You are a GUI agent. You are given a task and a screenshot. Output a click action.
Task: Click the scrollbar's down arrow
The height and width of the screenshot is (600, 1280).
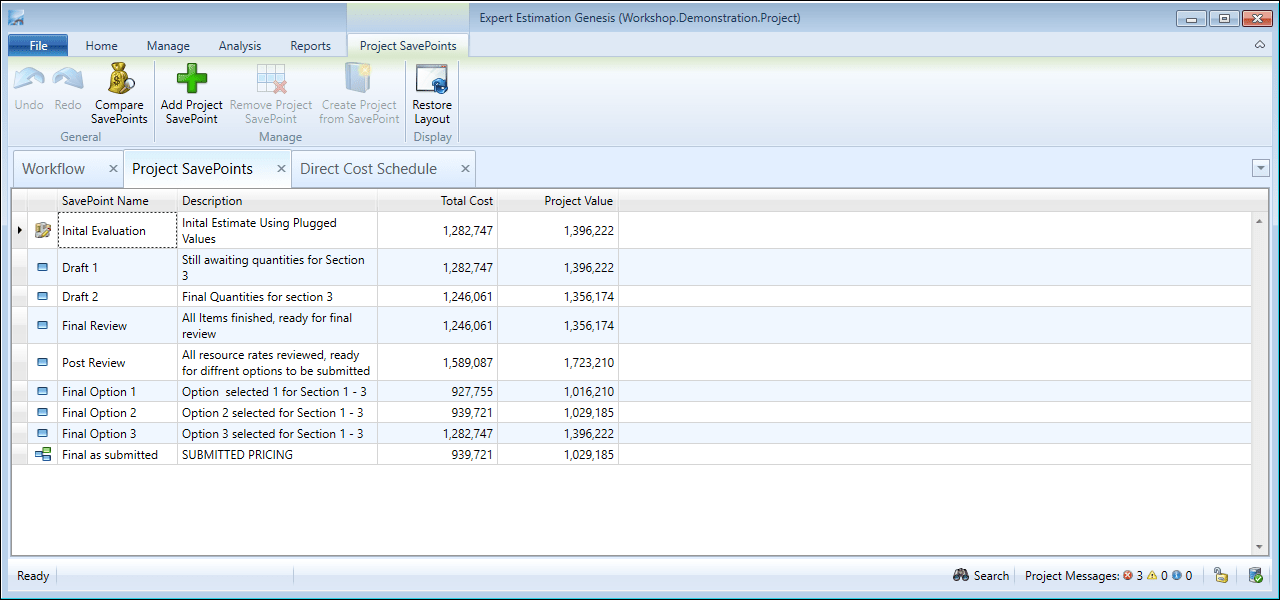point(1259,547)
